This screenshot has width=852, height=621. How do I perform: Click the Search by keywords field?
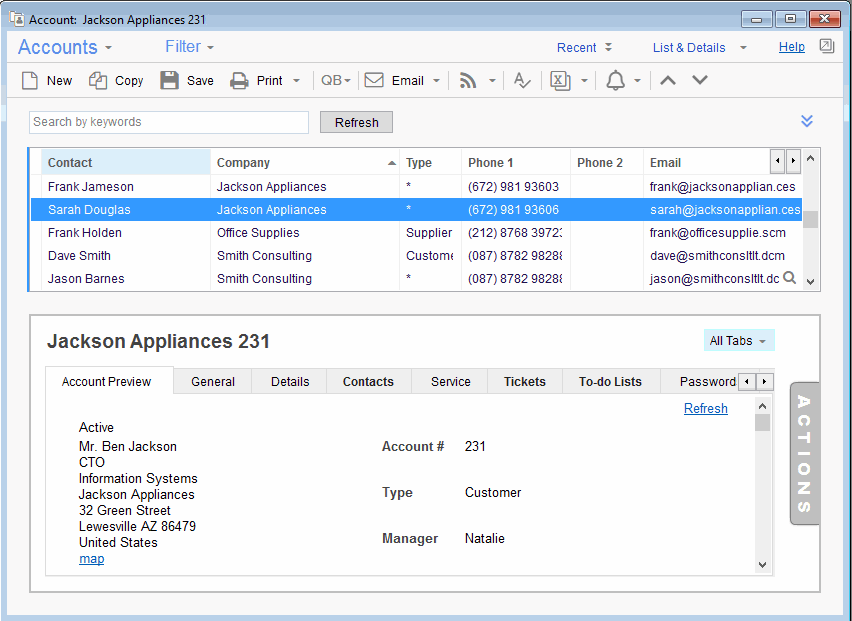pos(168,122)
